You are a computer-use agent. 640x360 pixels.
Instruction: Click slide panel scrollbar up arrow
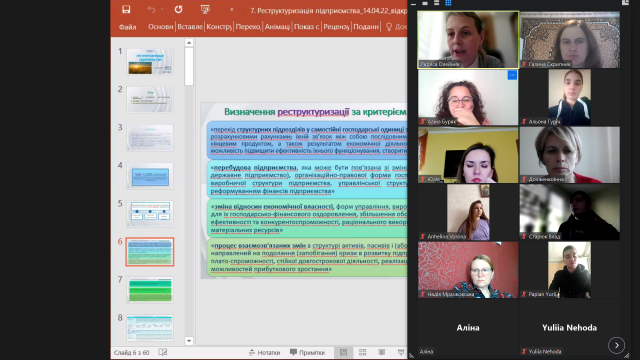pos(189,42)
